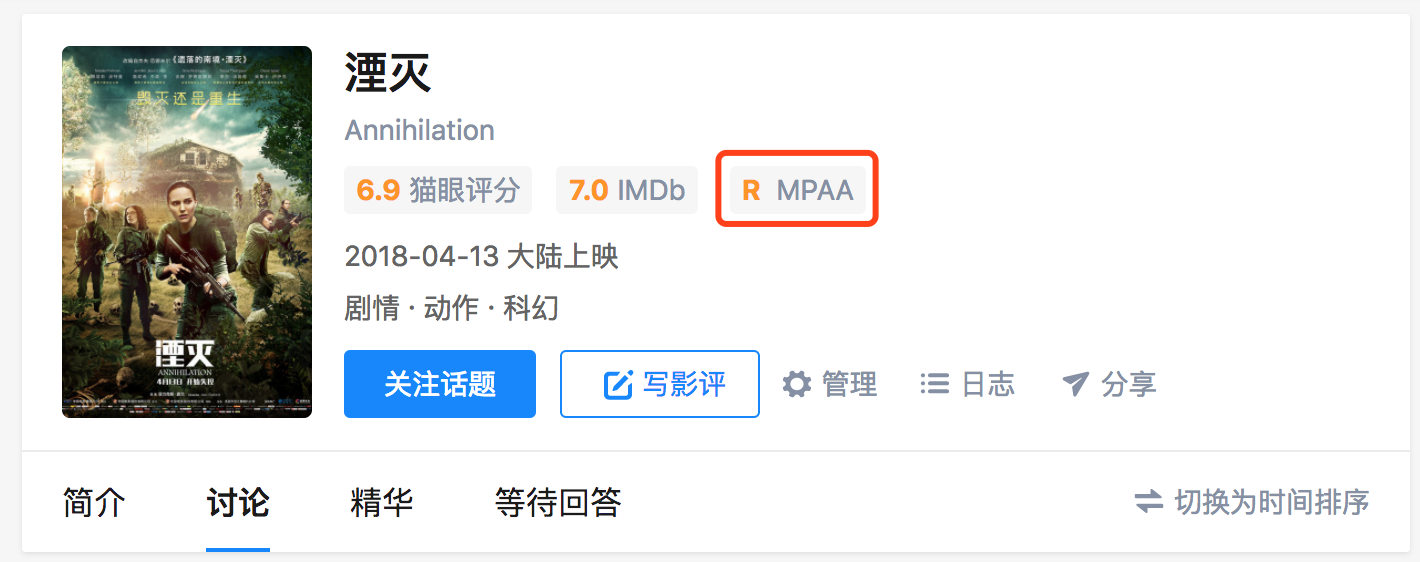This screenshot has height=562, width=1420.
Task: Click the English title Annihilation
Action: point(420,130)
